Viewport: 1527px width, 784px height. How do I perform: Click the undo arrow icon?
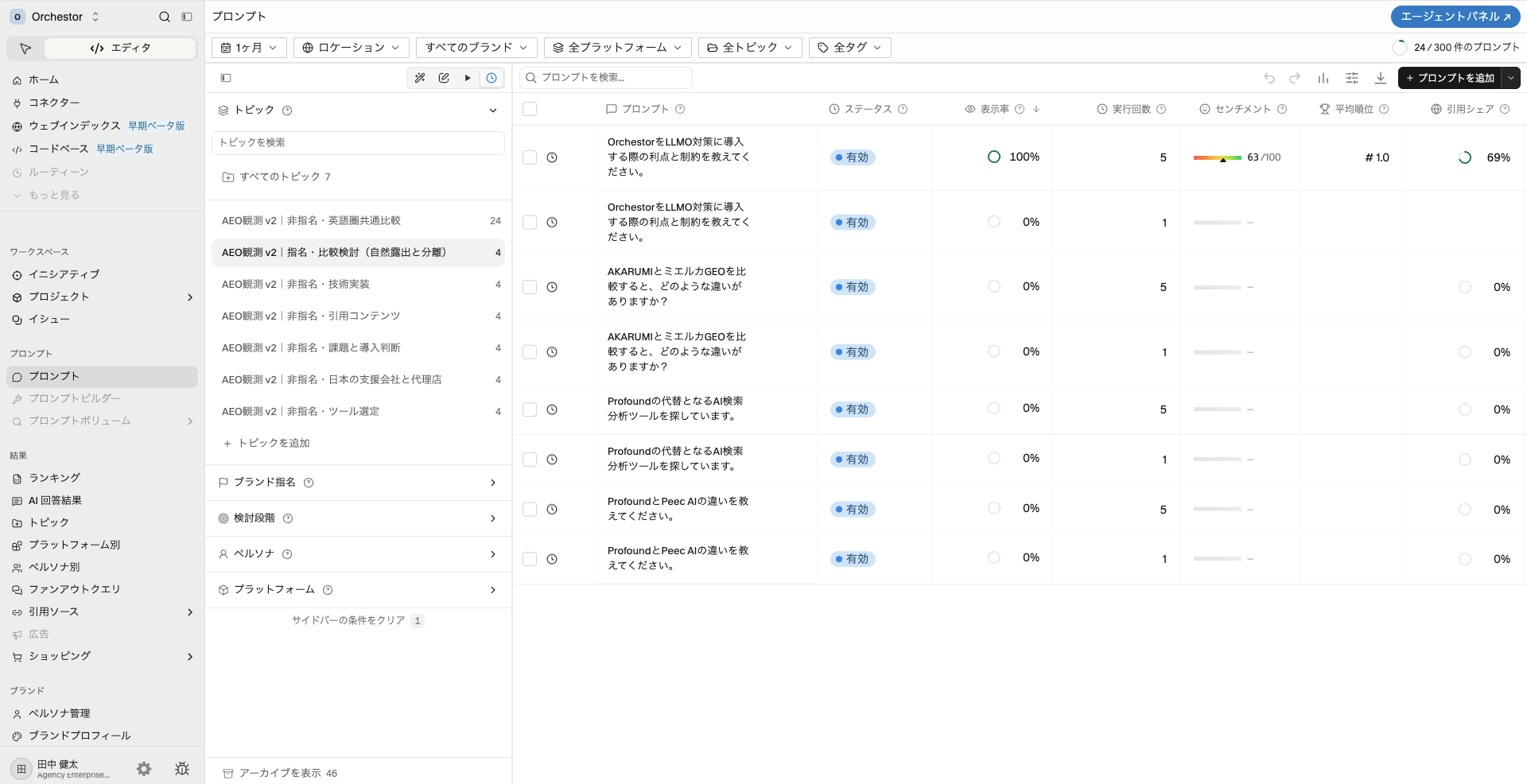click(1269, 78)
